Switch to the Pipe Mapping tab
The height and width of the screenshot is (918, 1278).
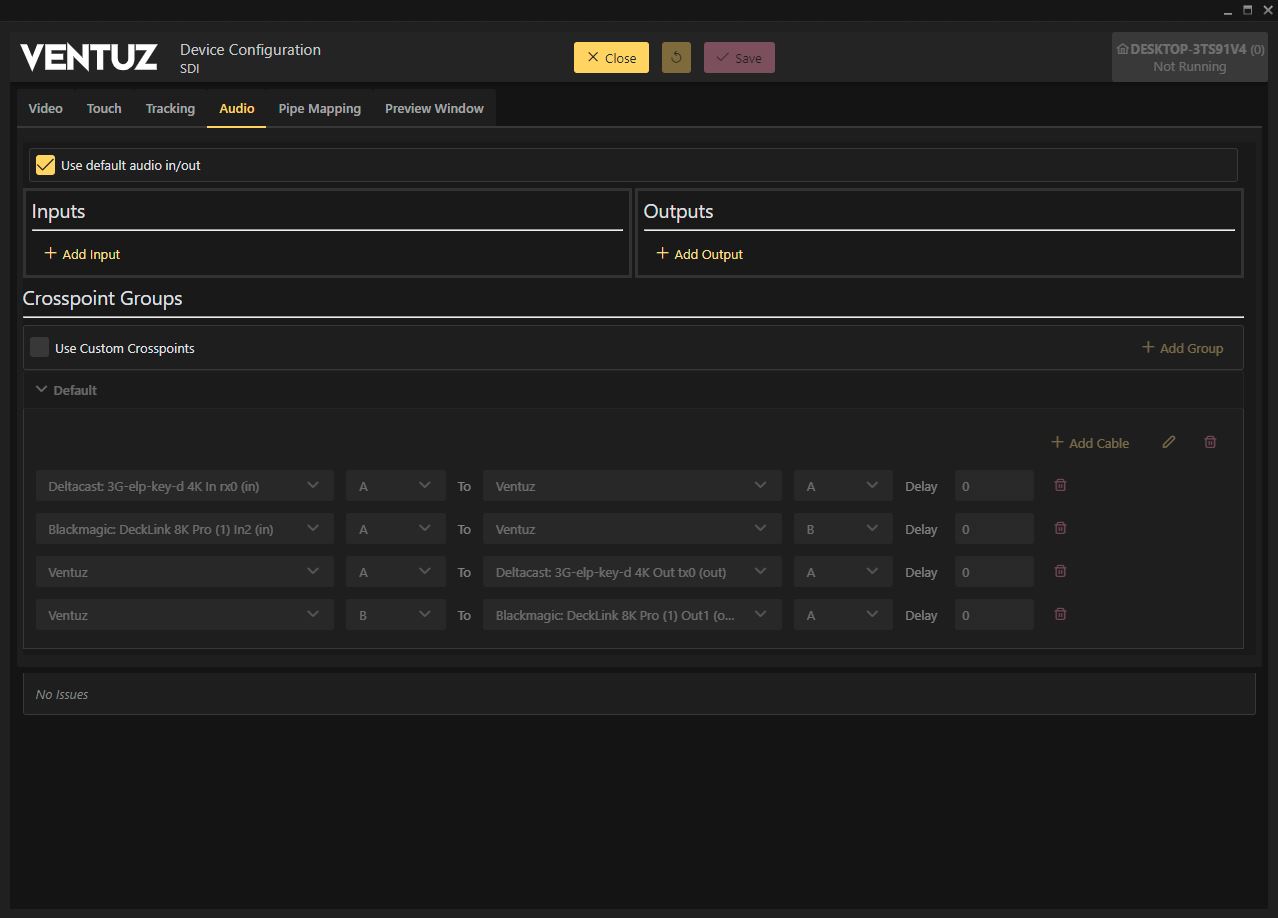pyautogui.click(x=319, y=108)
